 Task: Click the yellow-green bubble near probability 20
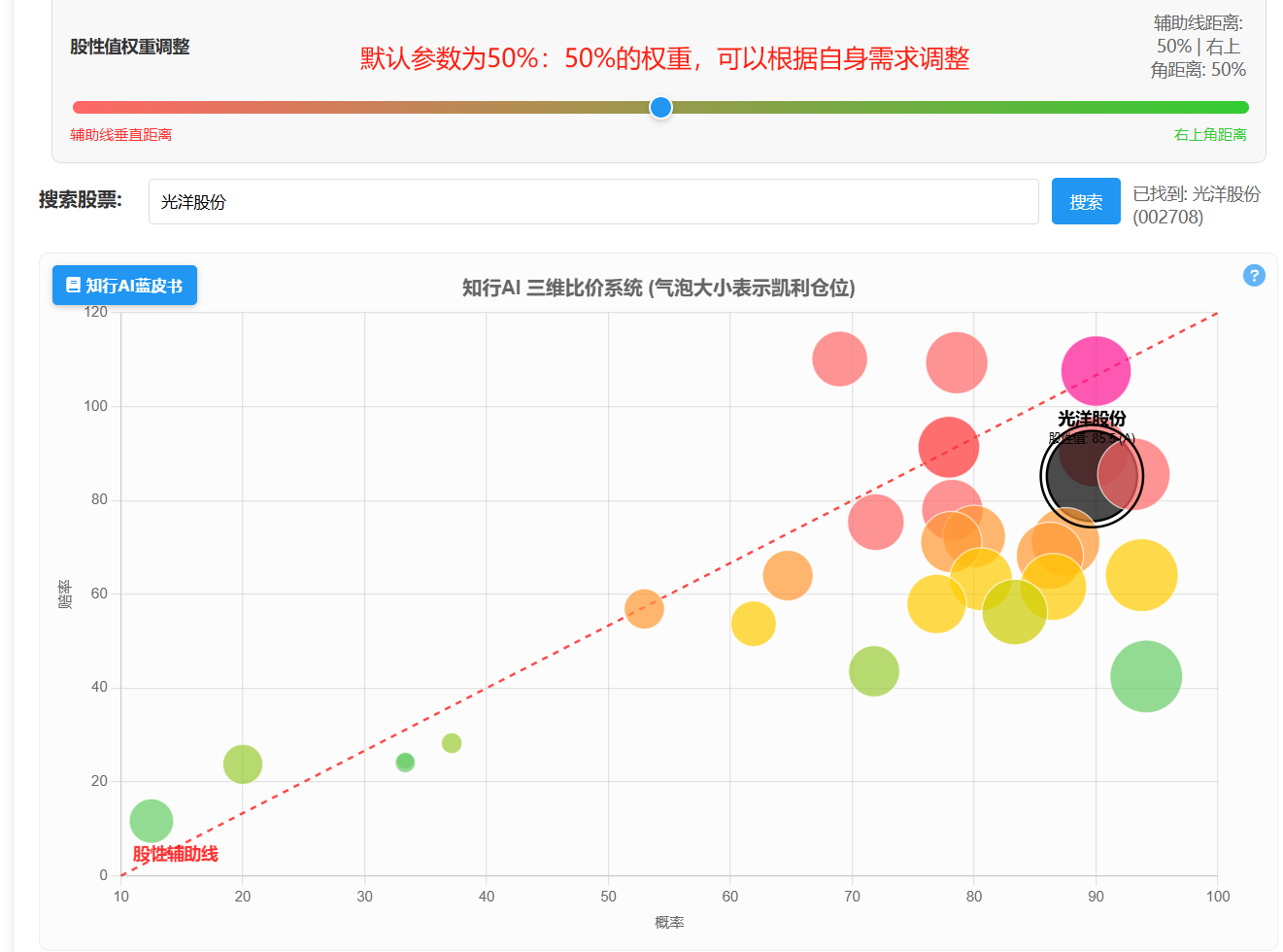point(243,765)
